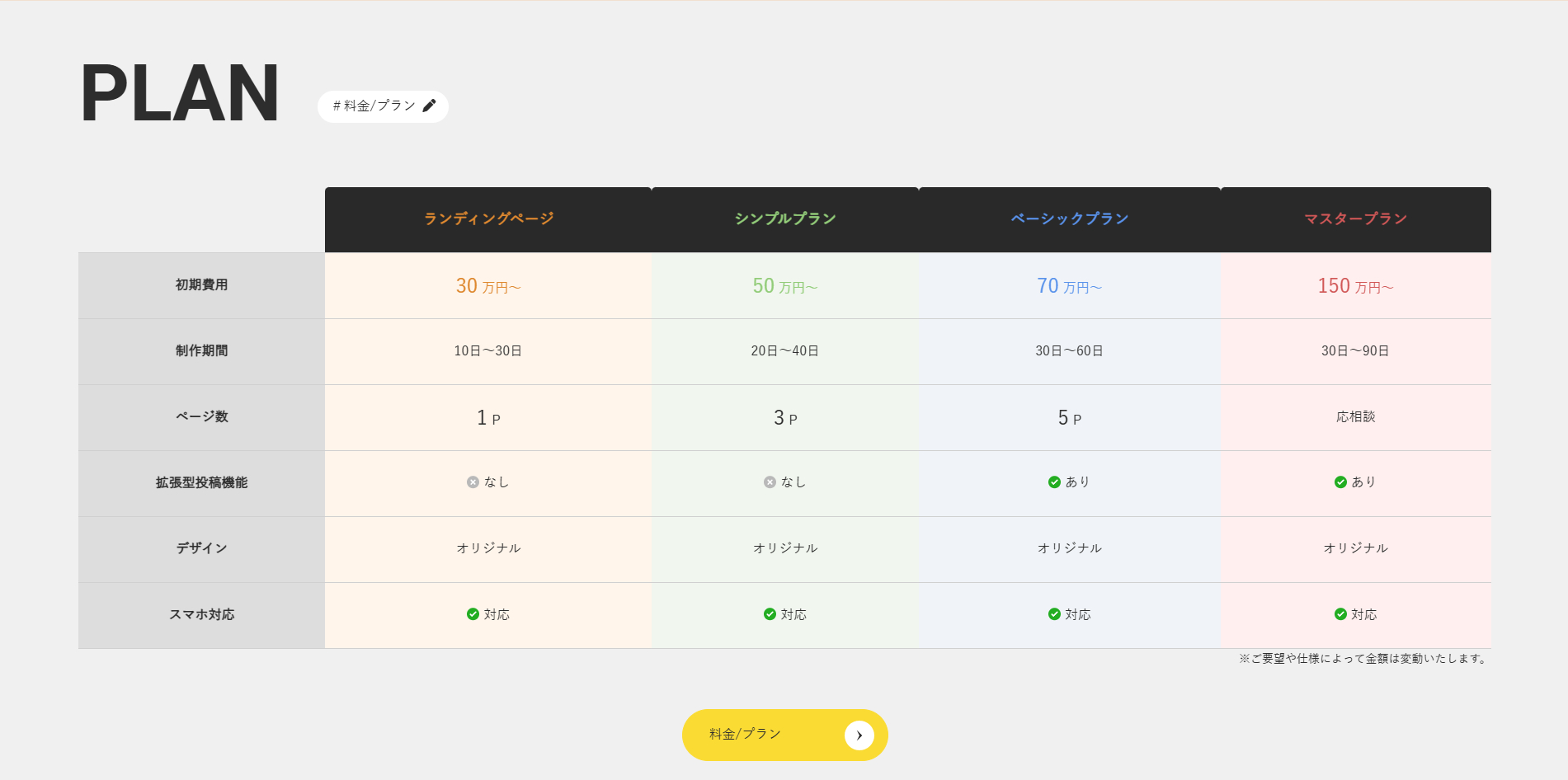1568x780 pixels.
Task: Click the 20日~40日 period cell
Action: coord(785,351)
